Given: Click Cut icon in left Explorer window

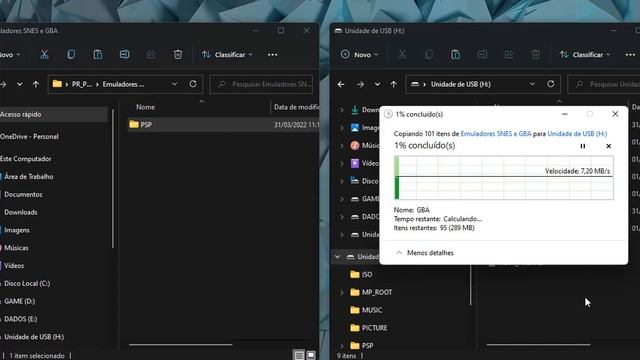Looking at the screenshot, I should tap(44, 55).
